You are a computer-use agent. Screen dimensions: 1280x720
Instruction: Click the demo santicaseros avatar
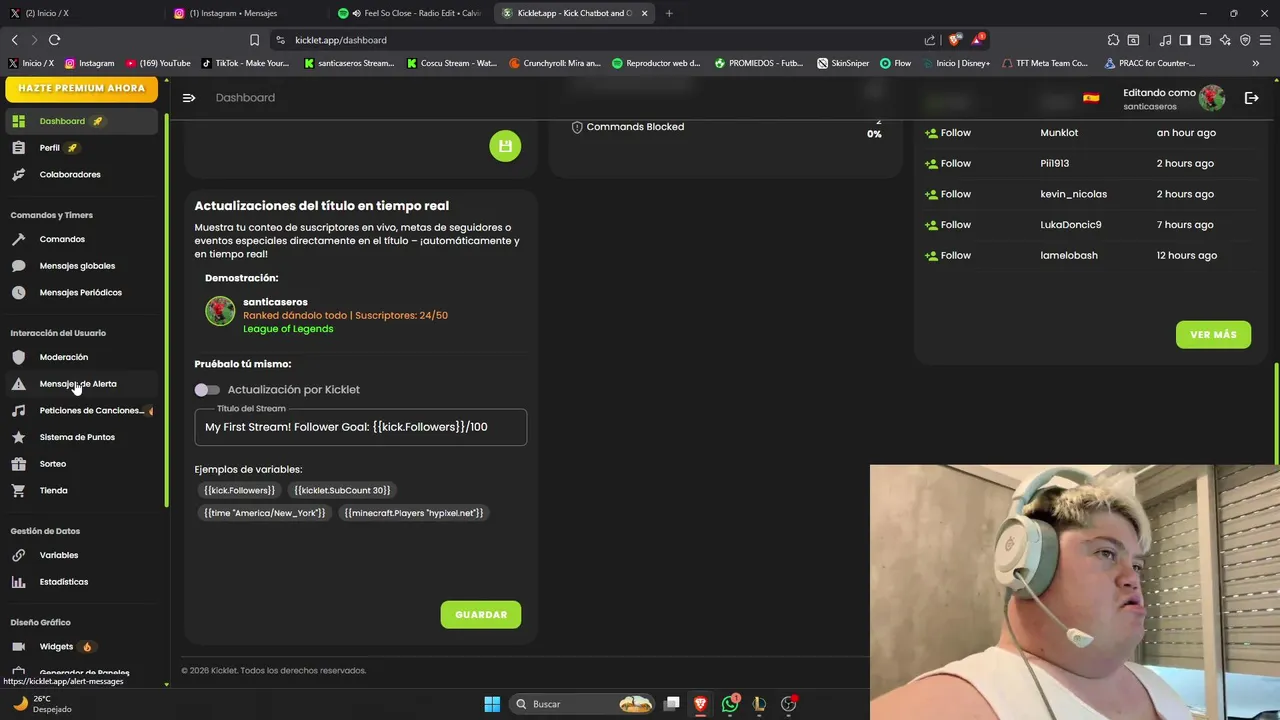tap(220, 311)
